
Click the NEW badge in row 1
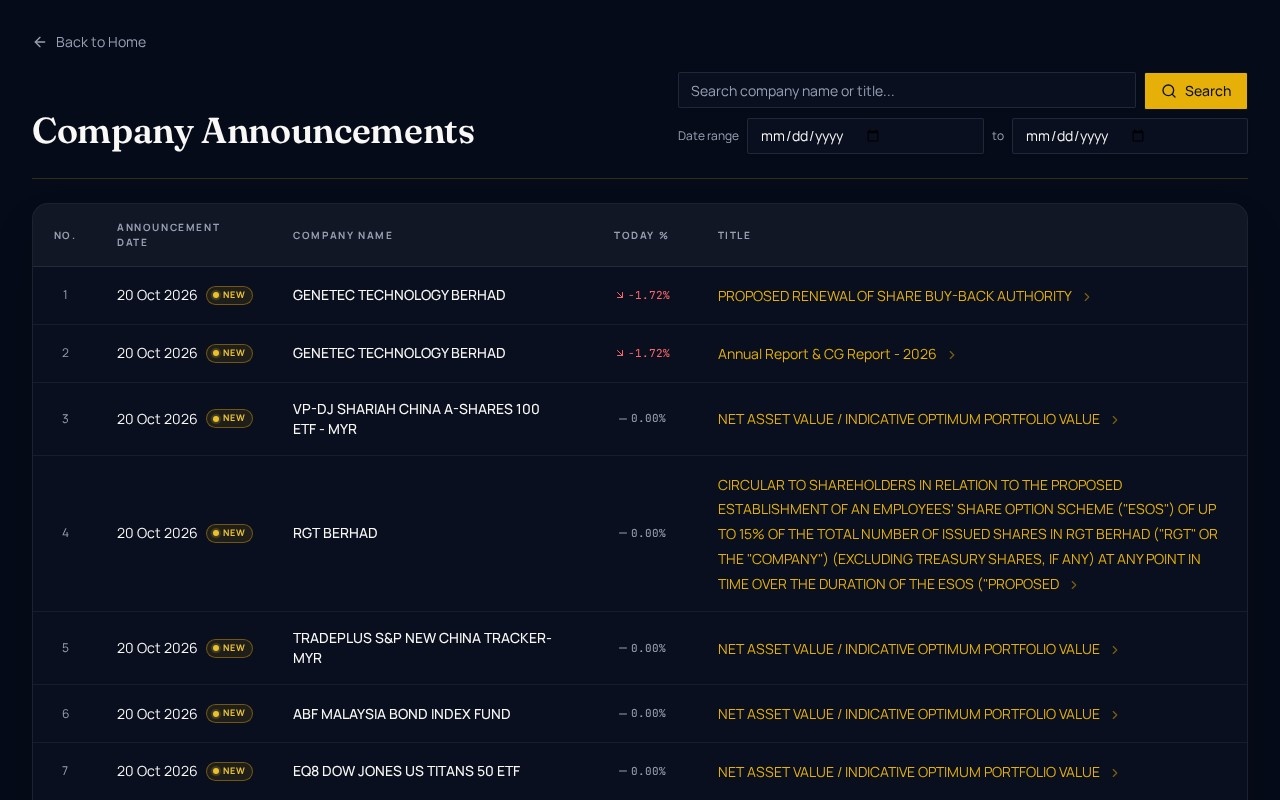pos(229,295)
